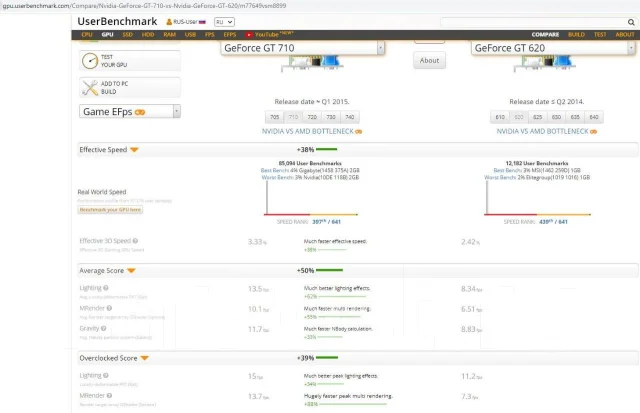Click the help icon next to Overclocked MRender
640x413 pixels.
(109, 395)
